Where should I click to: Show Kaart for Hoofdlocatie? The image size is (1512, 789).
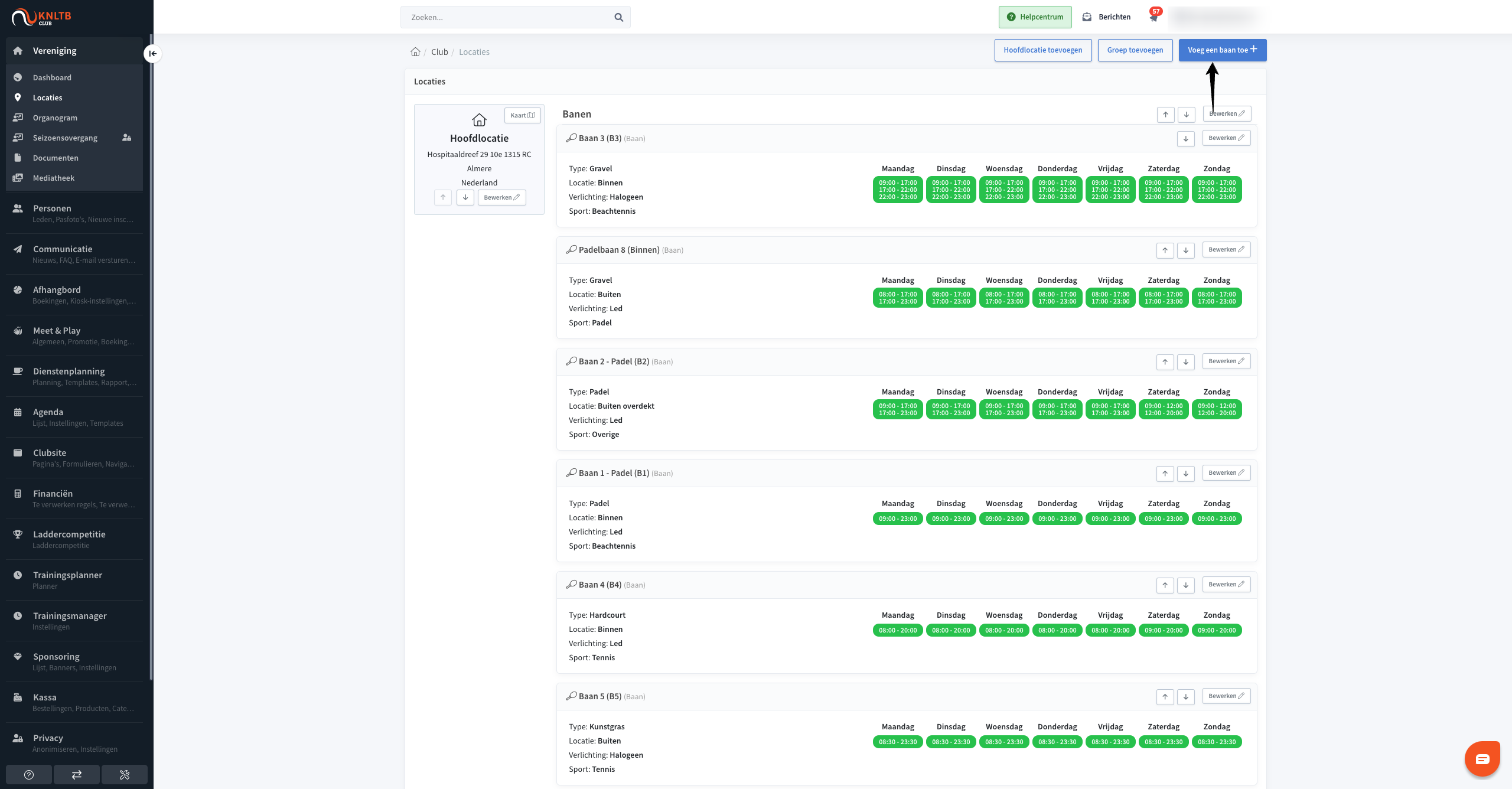pos(523,115)
